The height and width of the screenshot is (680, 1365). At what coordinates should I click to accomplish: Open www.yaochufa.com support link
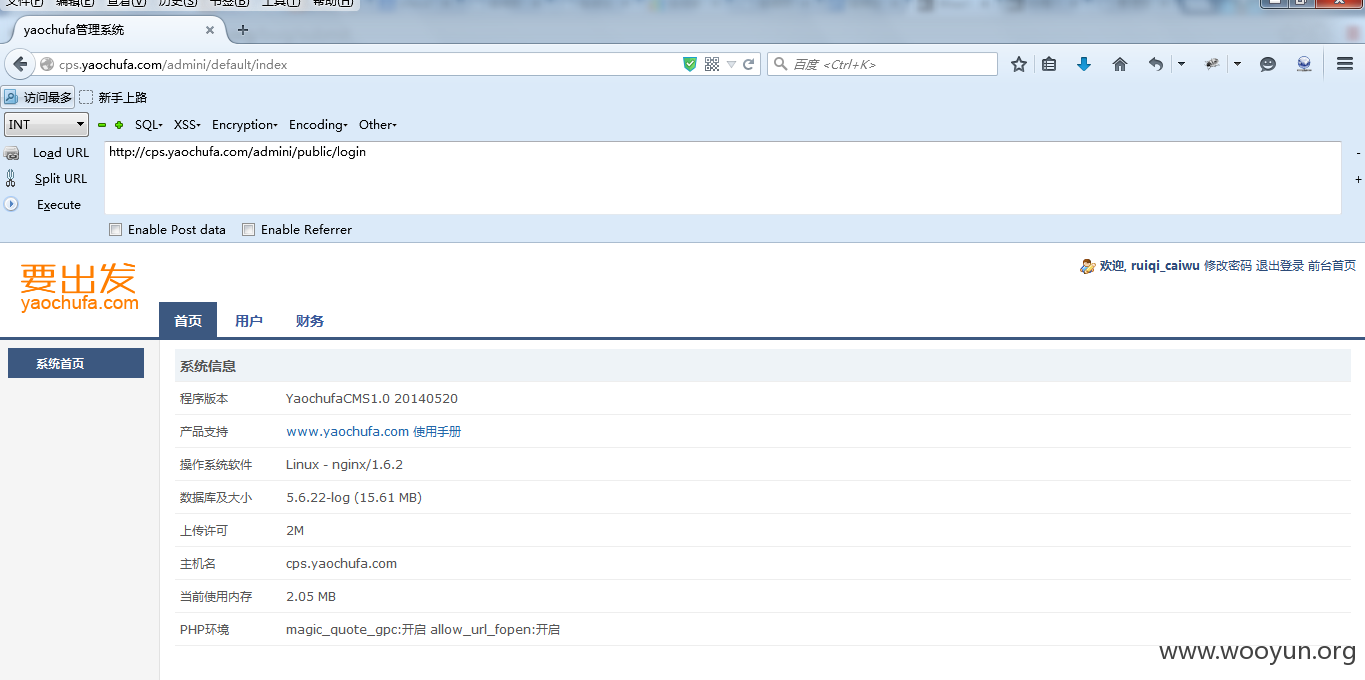coord(347,432)
